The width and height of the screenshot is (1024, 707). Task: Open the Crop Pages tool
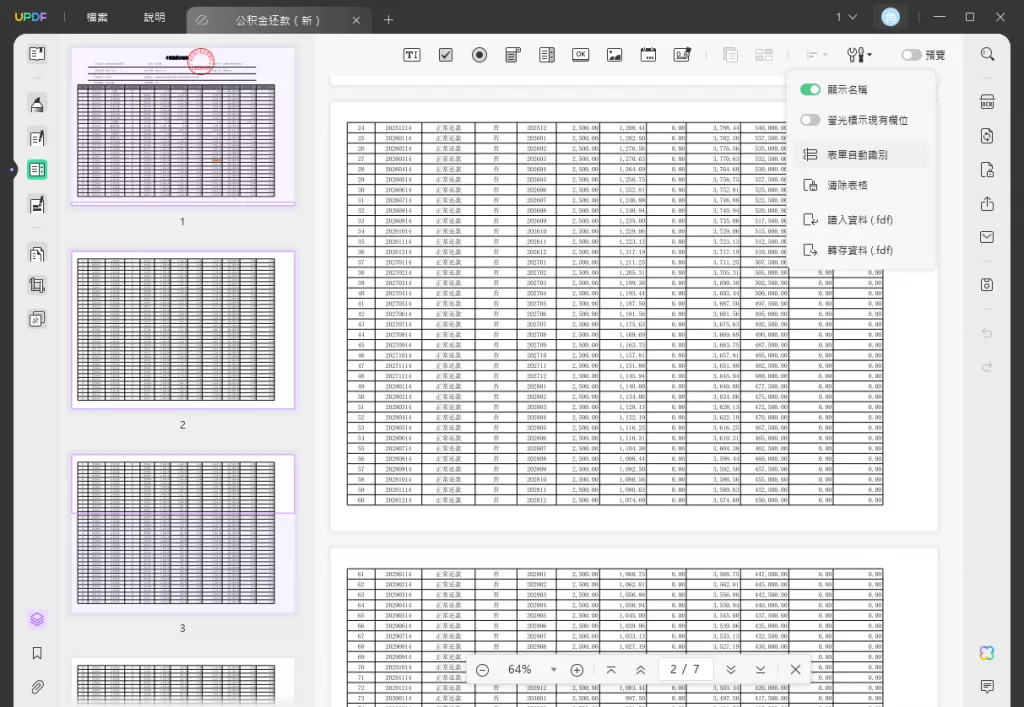tap(37, 285)
